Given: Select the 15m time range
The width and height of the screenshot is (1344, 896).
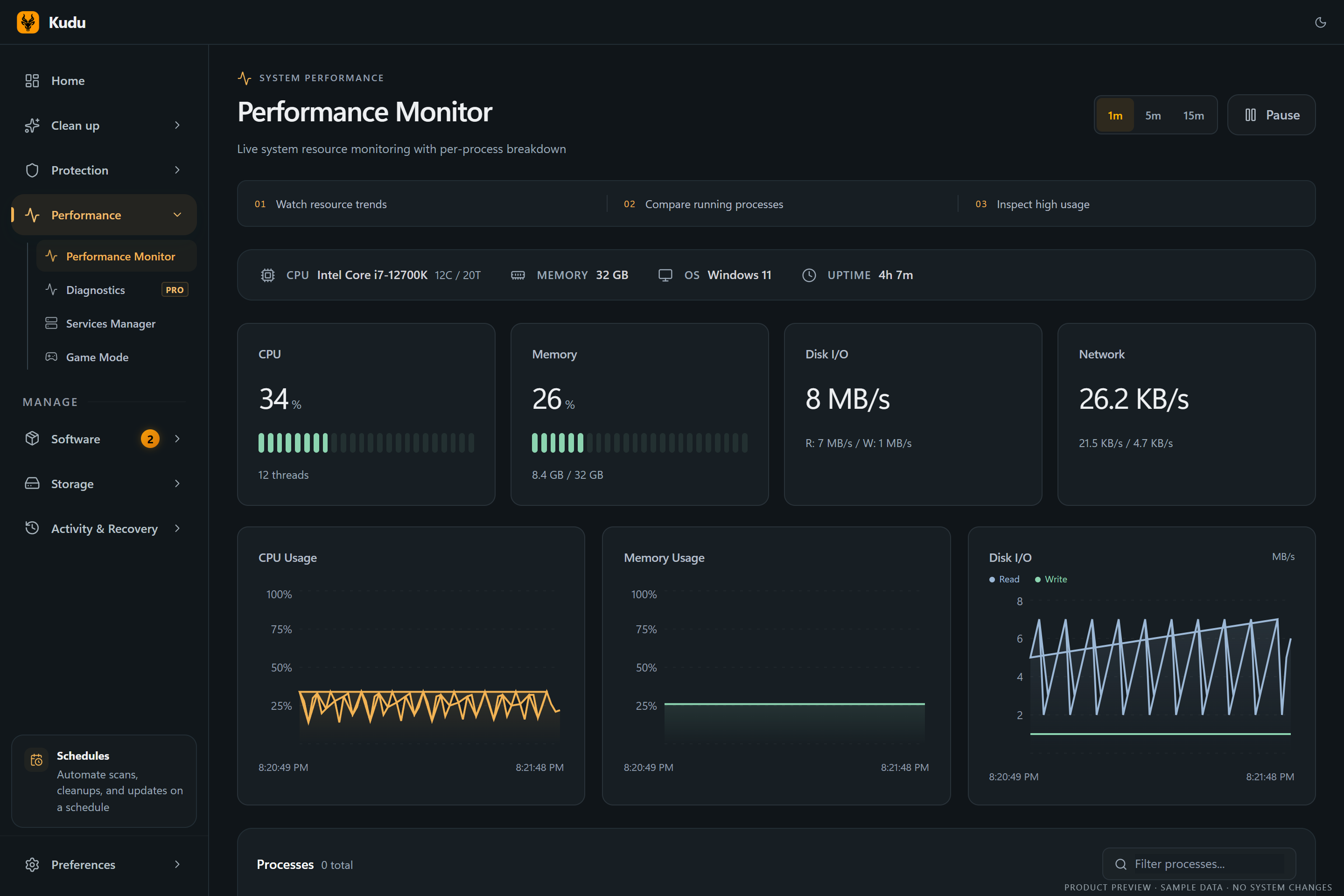Looking at the screenshot, I should pos(1194,115).
